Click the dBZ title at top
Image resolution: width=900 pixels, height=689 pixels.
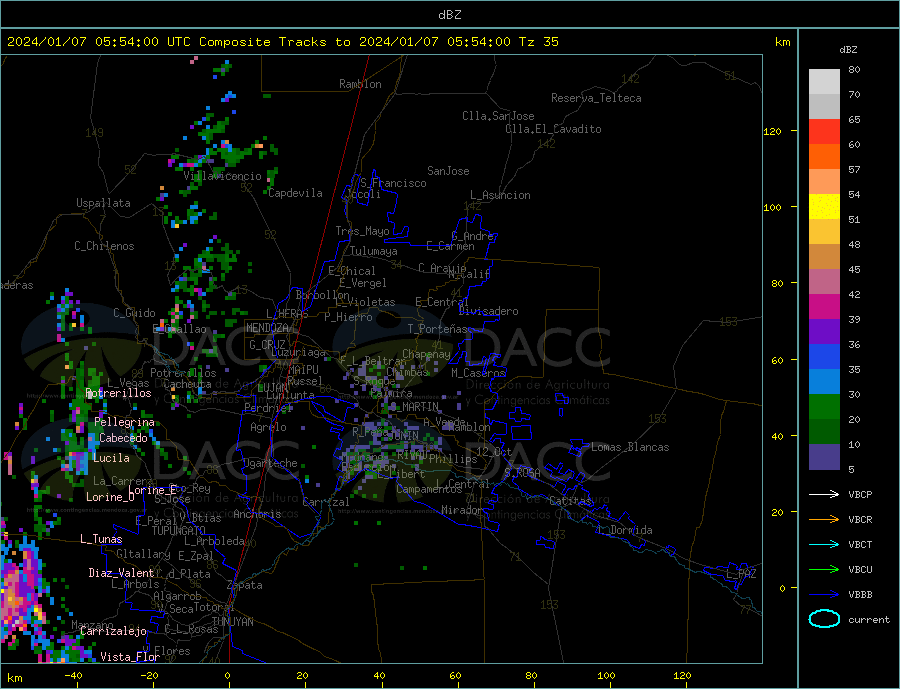tap(449, 15)
